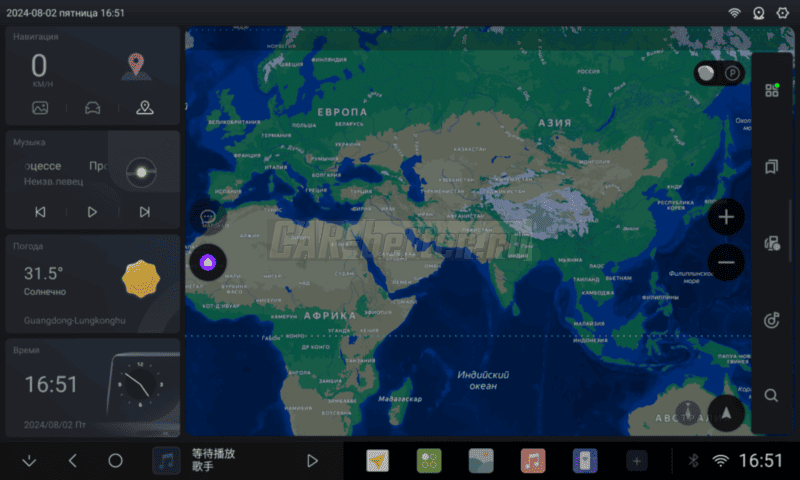Click the settings hexagon icon at top
The width and height of the screenshot is (800, 480).
[x=782, y=13]
